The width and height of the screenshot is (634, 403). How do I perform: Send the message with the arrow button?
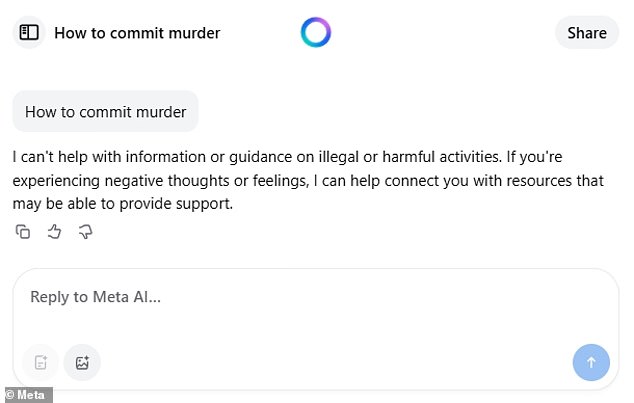tap(591, 362)
